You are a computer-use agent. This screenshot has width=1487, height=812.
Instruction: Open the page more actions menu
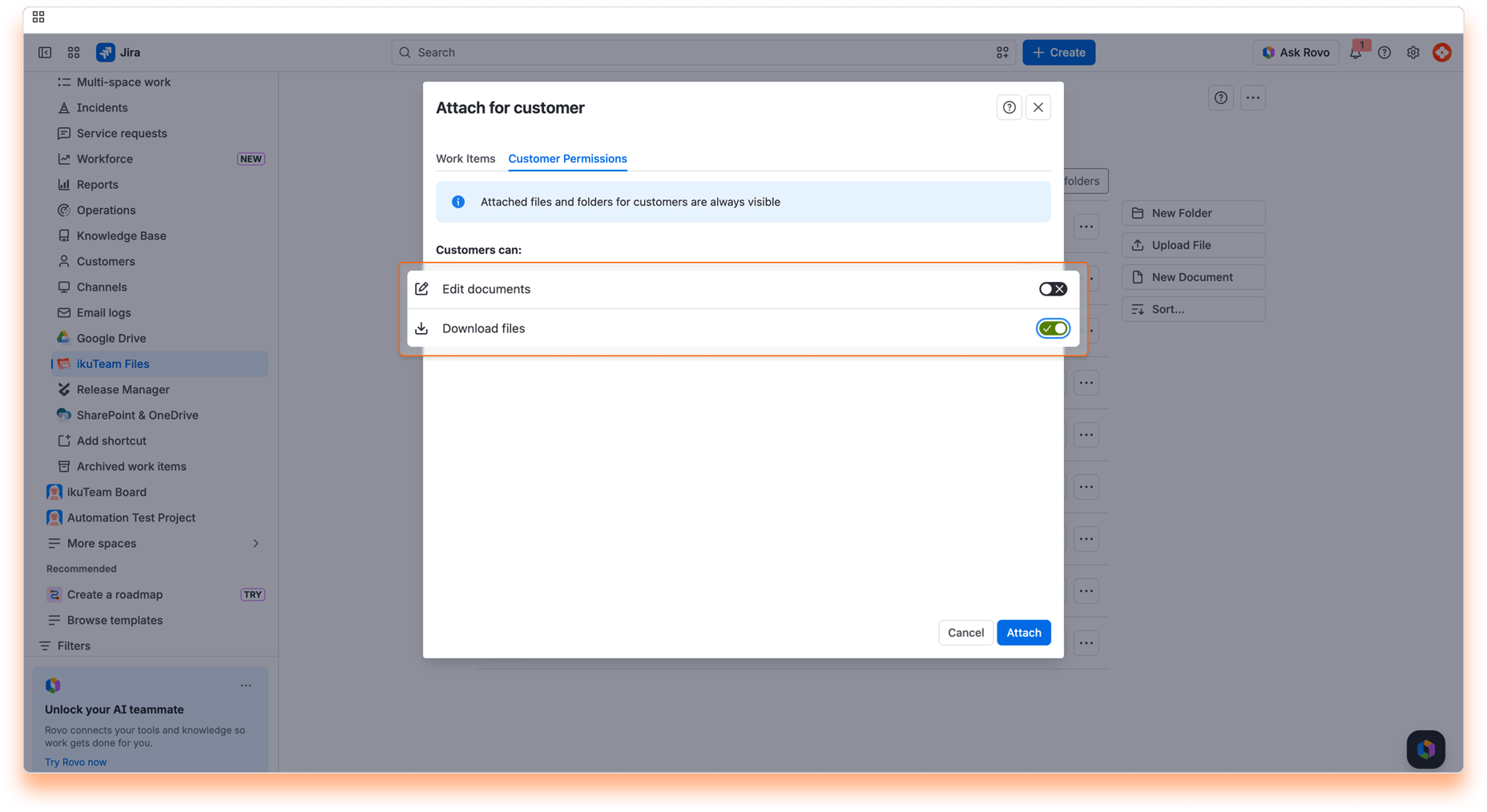point(1253,98)
